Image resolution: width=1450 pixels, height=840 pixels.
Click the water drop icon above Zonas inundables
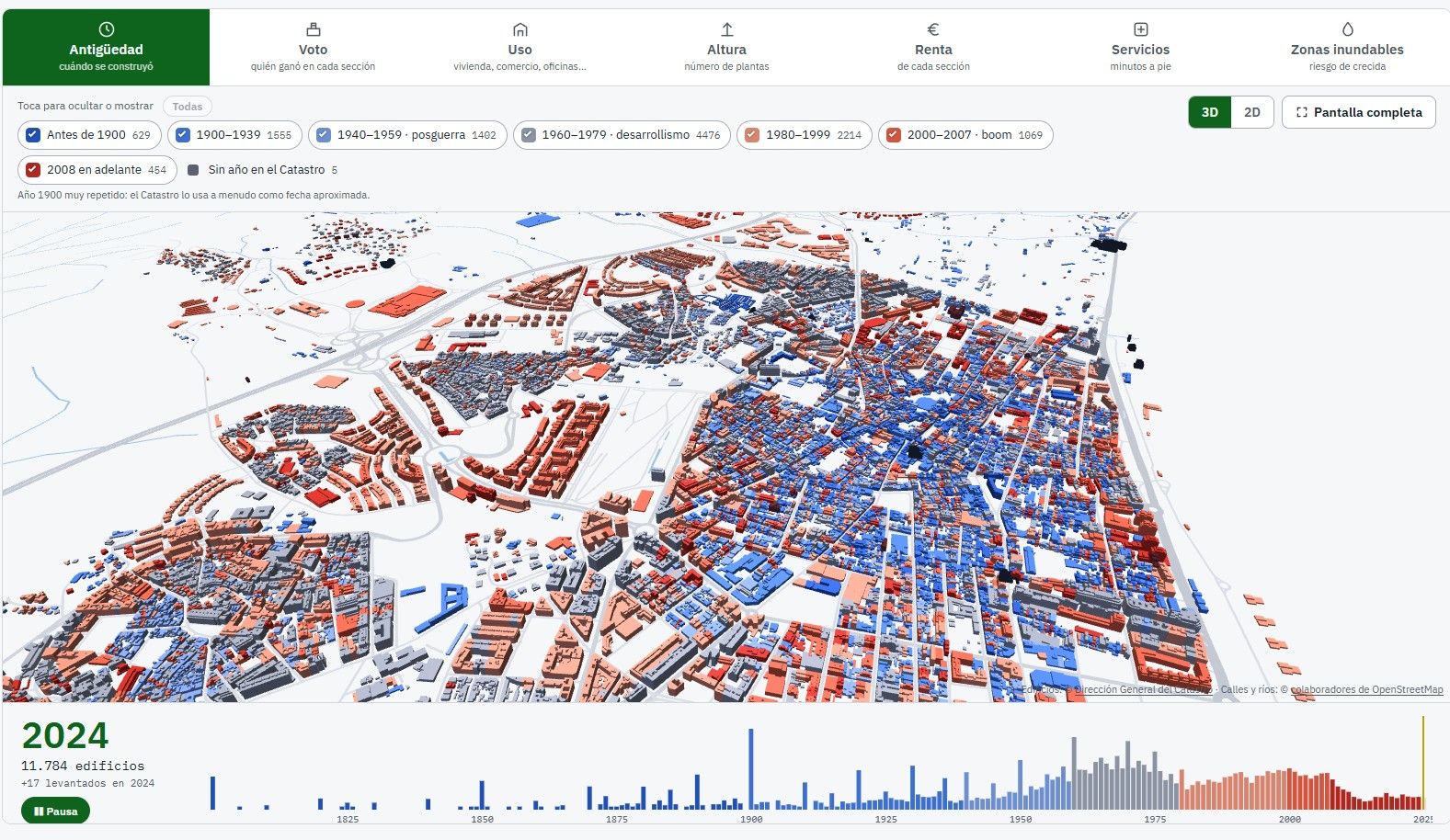(1347, 29)
